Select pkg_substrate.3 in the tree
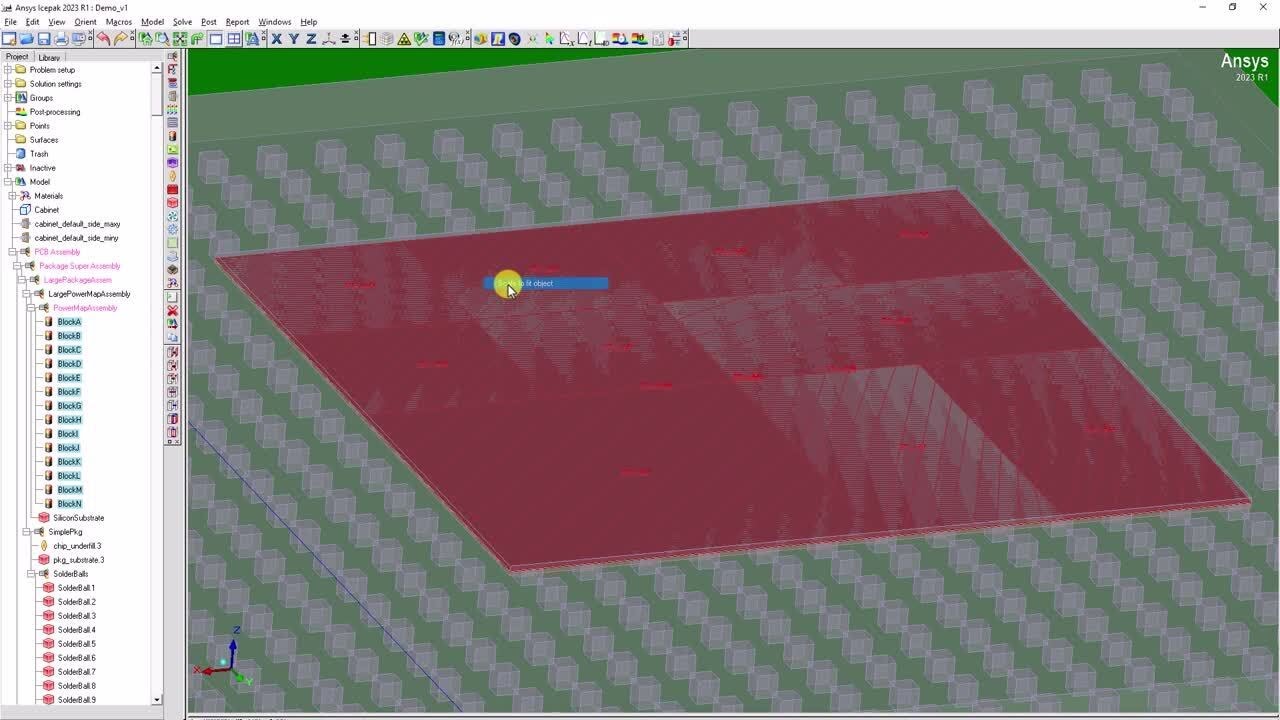 coord(78,560)
